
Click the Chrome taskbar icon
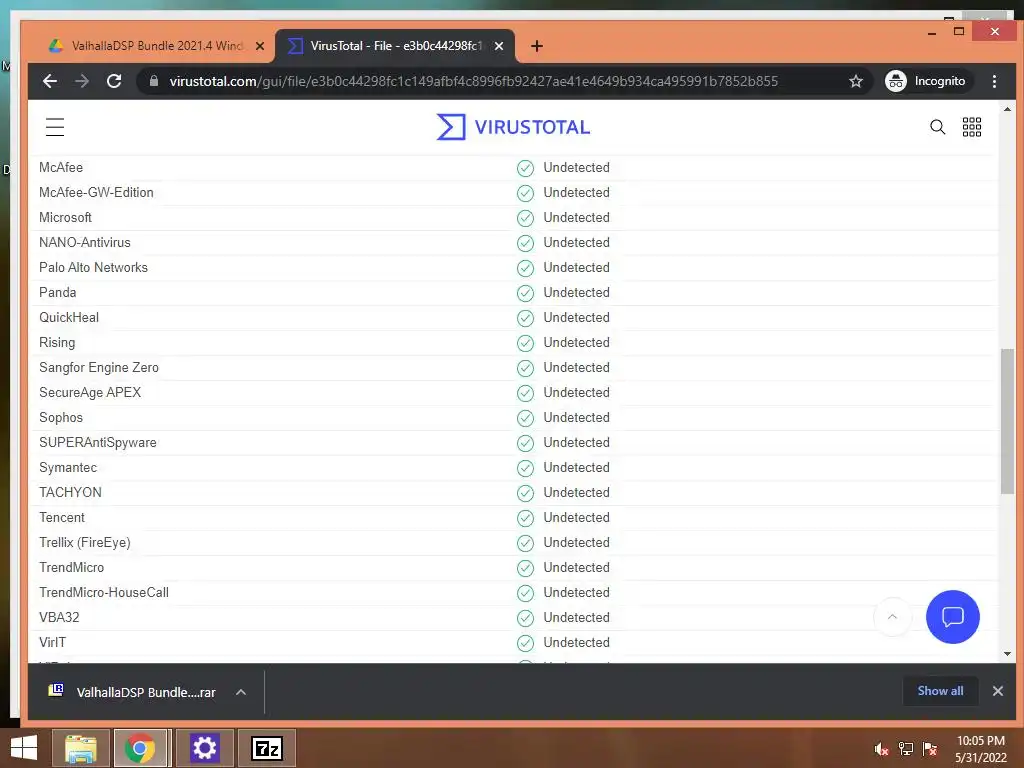pos(140,748)
